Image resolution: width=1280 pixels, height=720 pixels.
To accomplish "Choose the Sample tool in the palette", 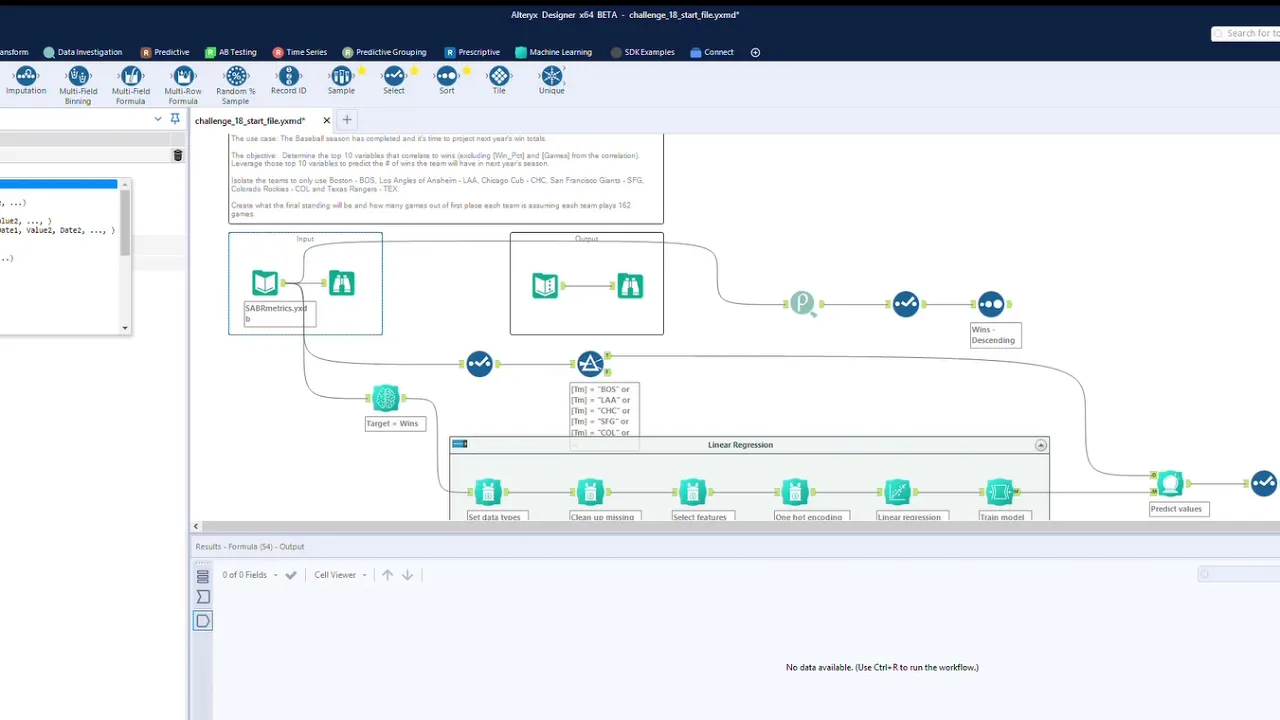I will 341,81.
